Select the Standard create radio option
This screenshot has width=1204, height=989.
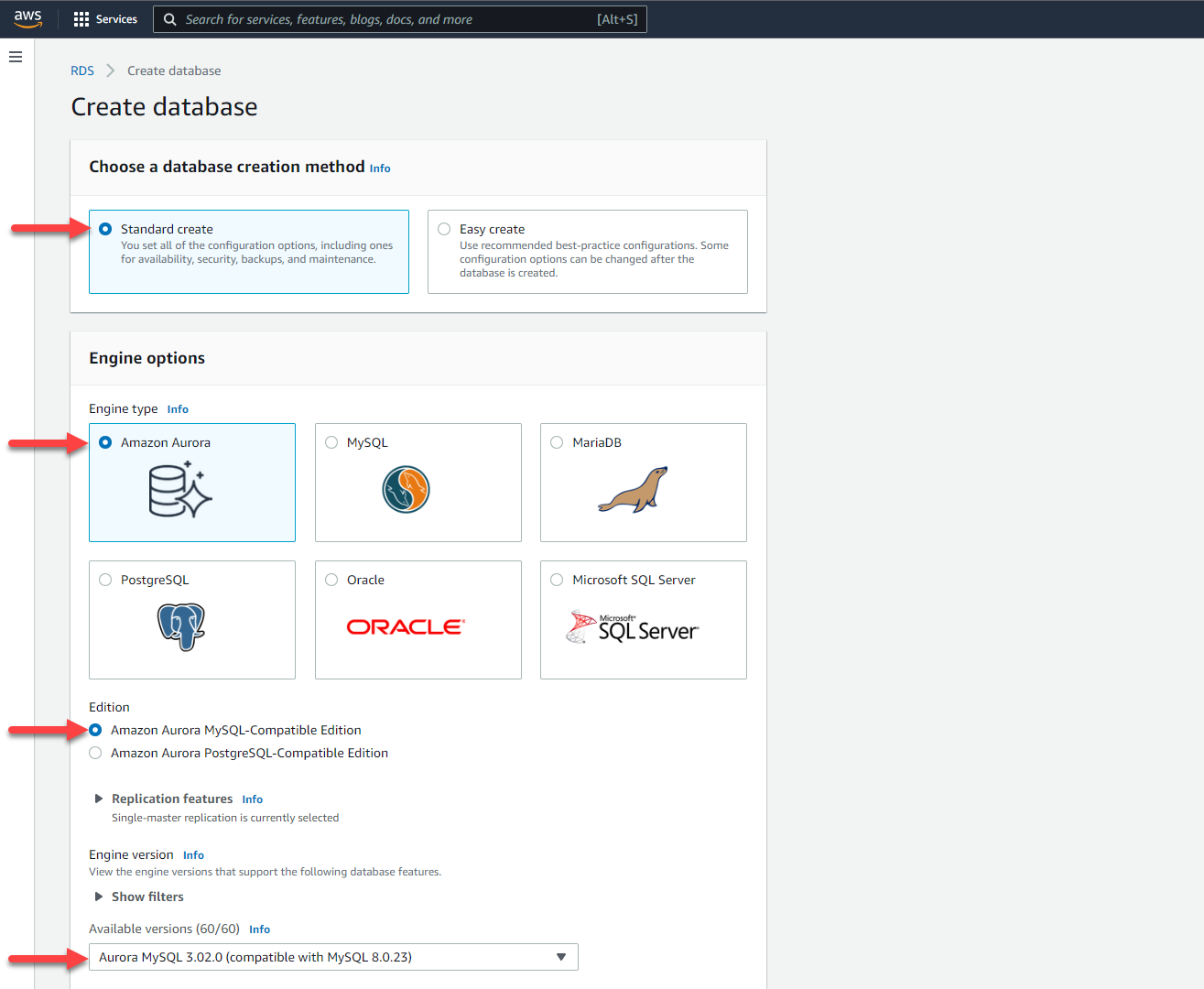pos(105,229)
